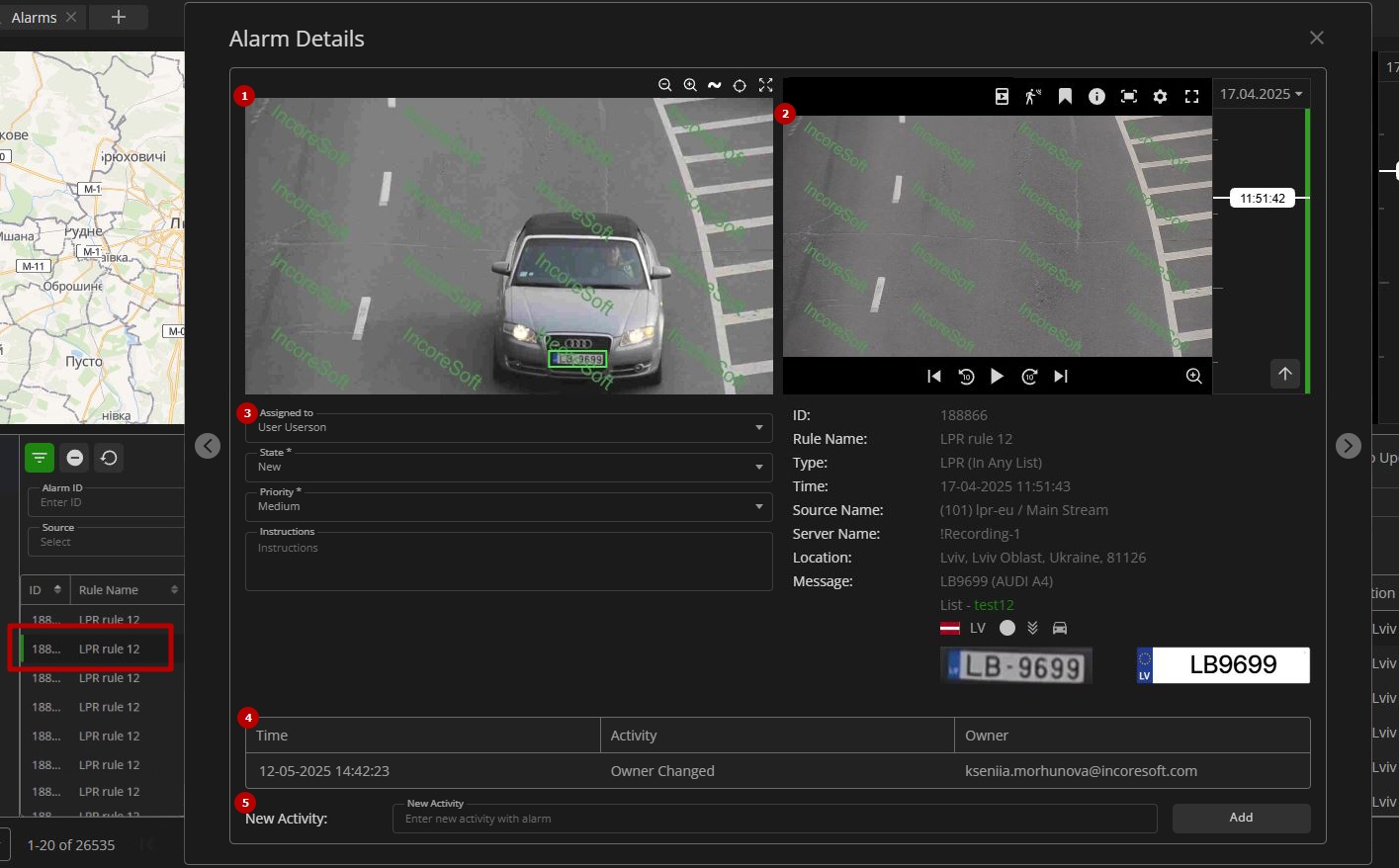This screenshot has width=1399, height=868.
Task: Enter fullscreen for the video player
Action: point(1191,96)
